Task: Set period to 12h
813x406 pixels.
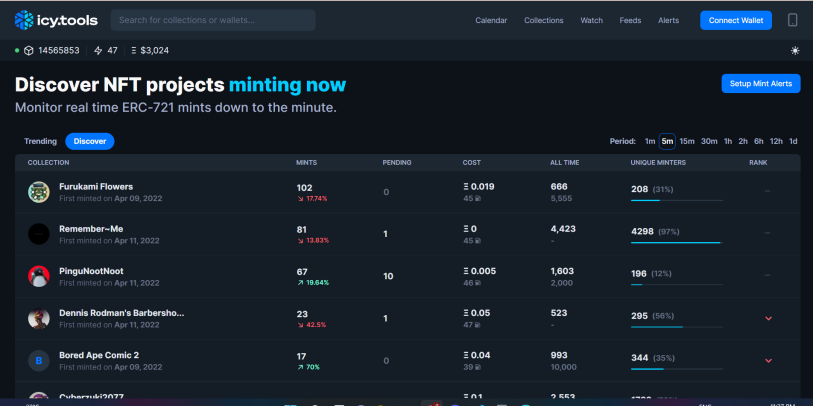Action: (x=776, y=141)
